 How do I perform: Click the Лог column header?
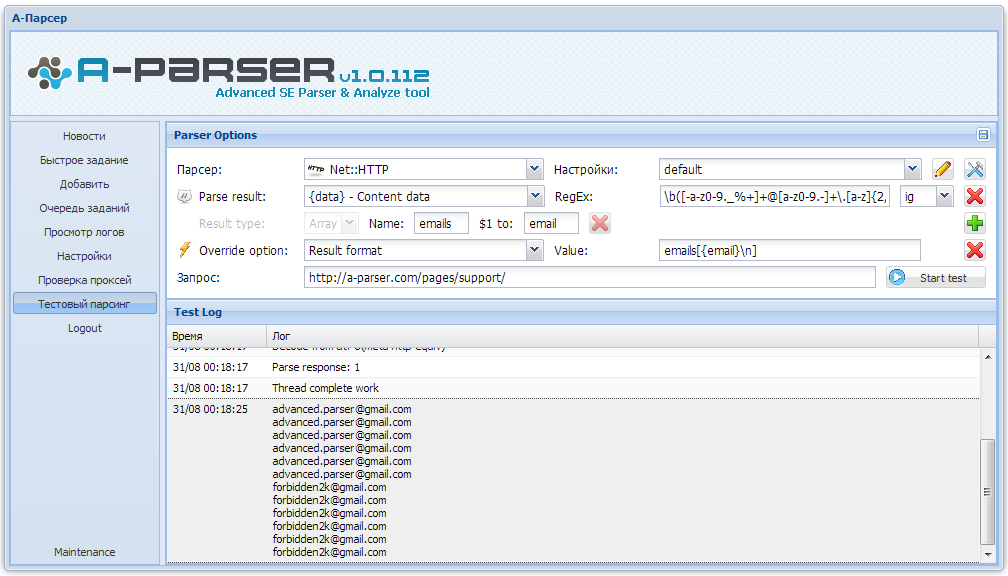622,336
